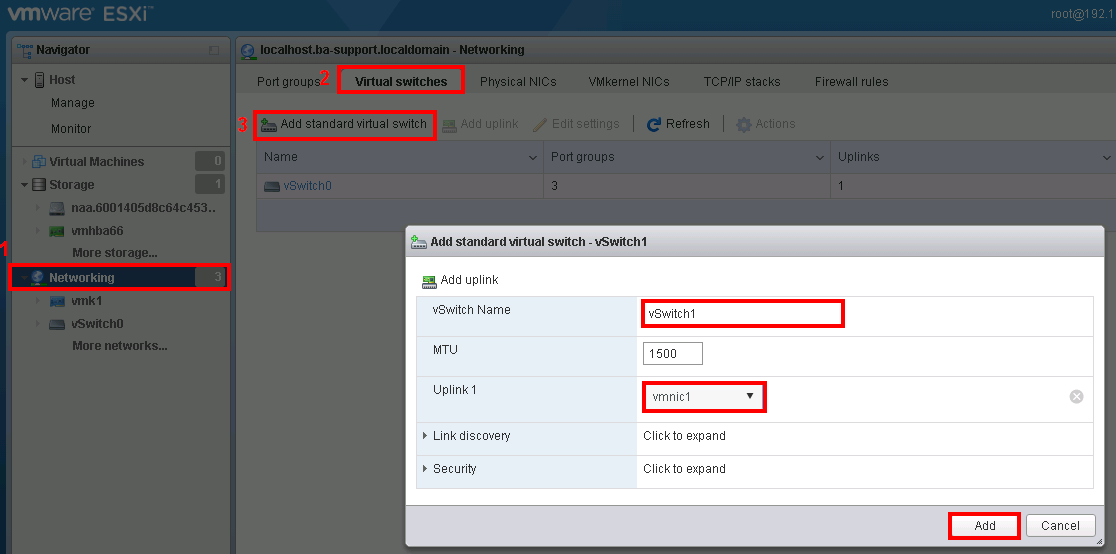Click the vSwitch Name text field
1116x554 pixels.
(742, 314)
